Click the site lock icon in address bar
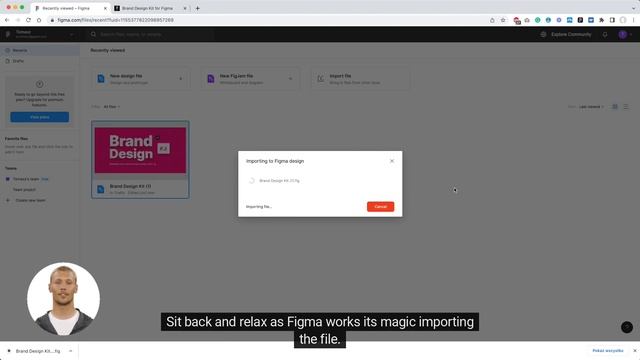 (x=52, y=20)
